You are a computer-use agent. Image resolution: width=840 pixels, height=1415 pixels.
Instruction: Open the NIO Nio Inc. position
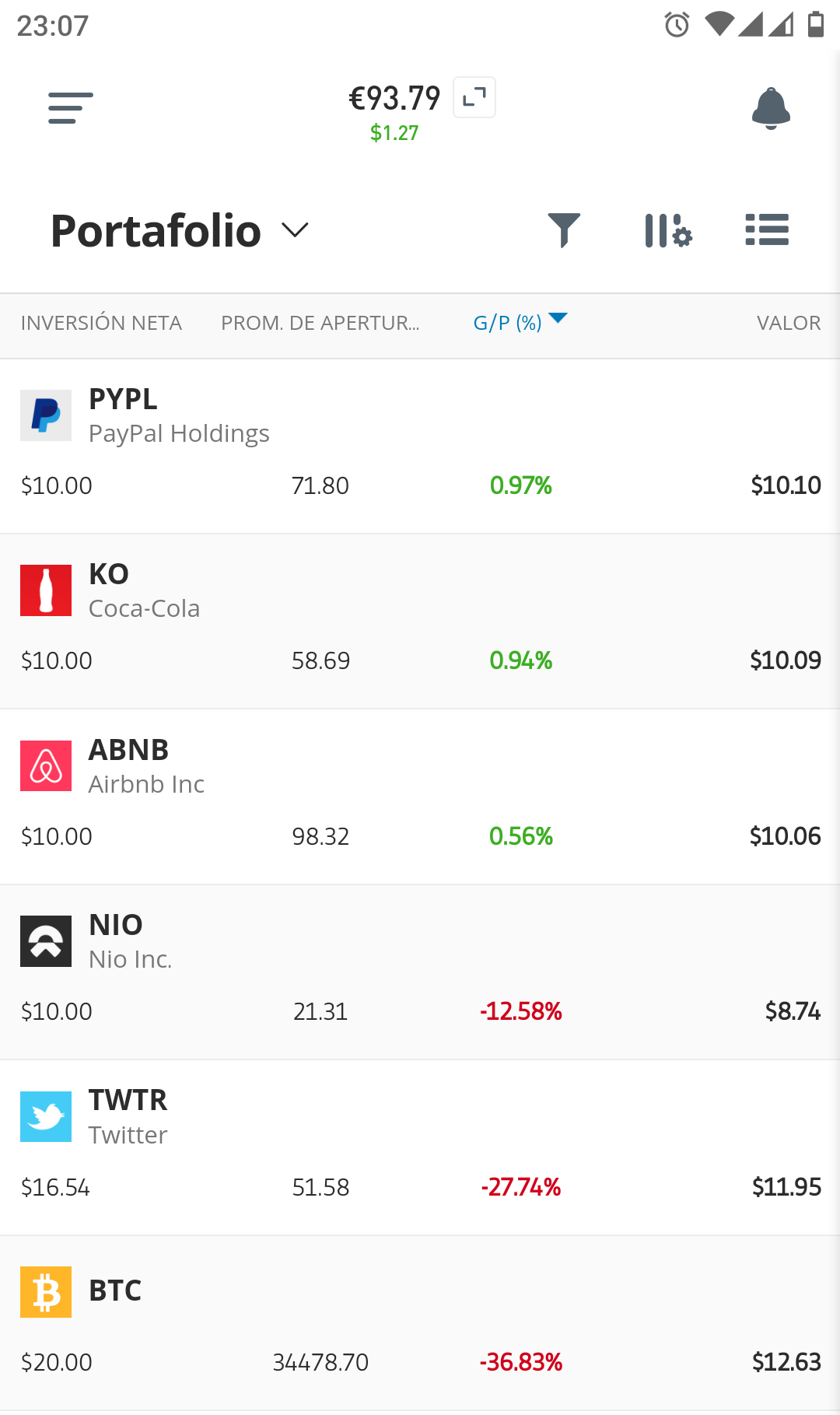click(420, 972)
